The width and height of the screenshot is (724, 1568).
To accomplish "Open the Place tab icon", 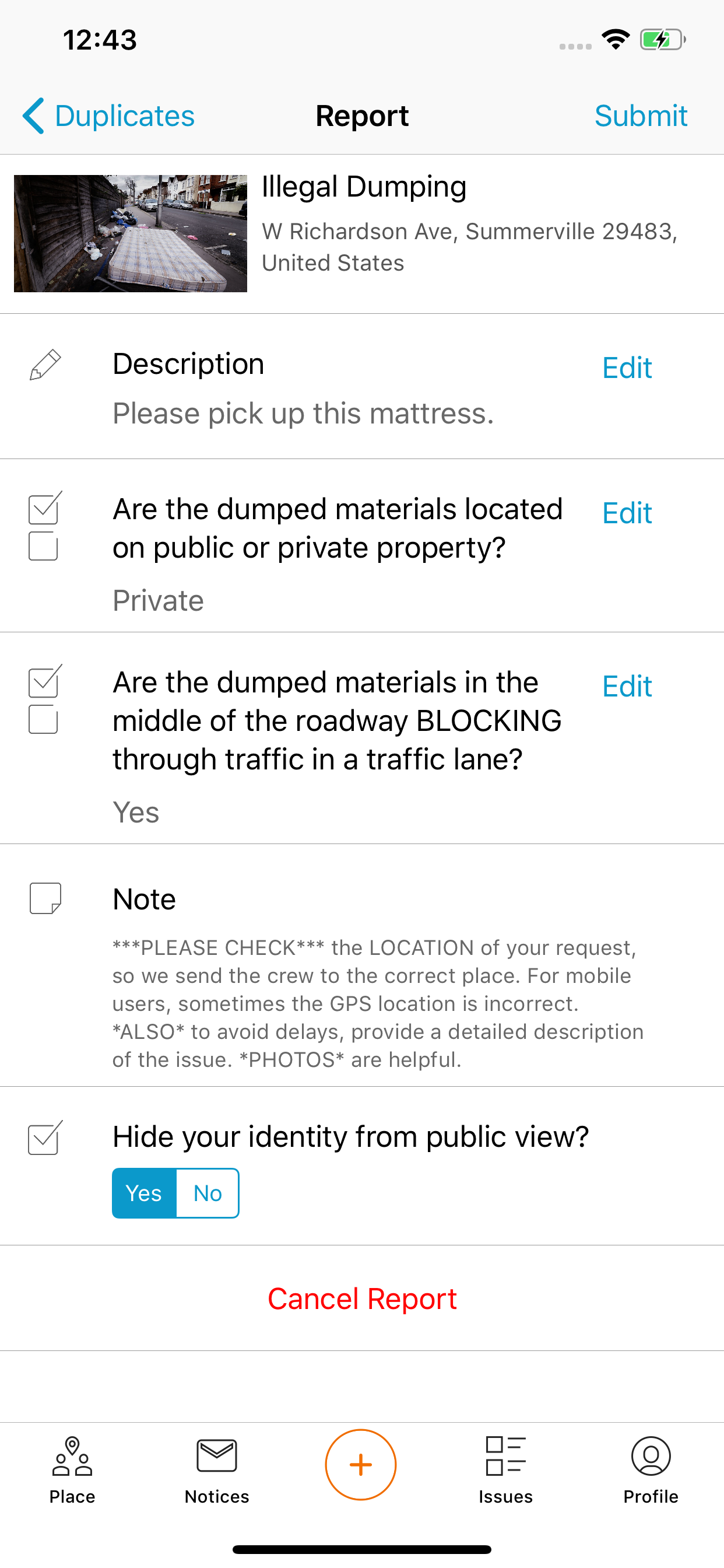I will 72,1456.
